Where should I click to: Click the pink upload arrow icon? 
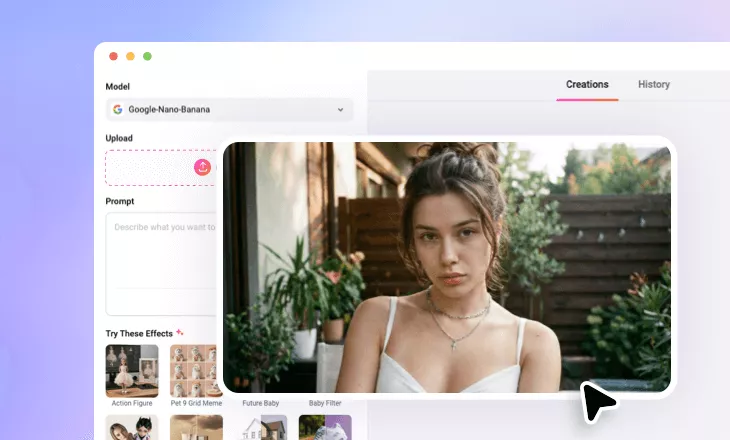coord(203,167)
